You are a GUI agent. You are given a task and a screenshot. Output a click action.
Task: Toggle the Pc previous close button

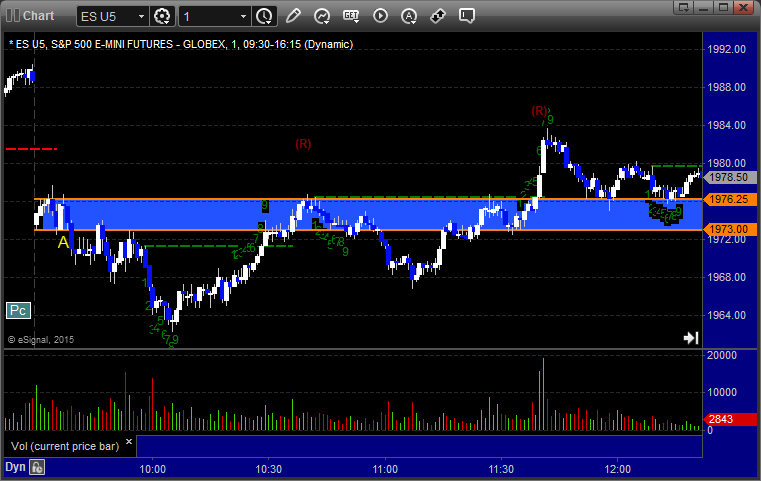coord(18,311)
